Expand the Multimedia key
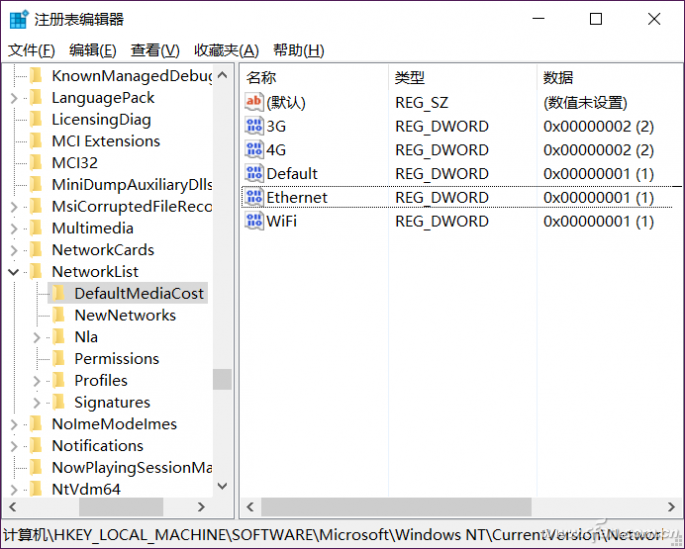Viewport: 685px width, 549px height. [x=14, y=228]
